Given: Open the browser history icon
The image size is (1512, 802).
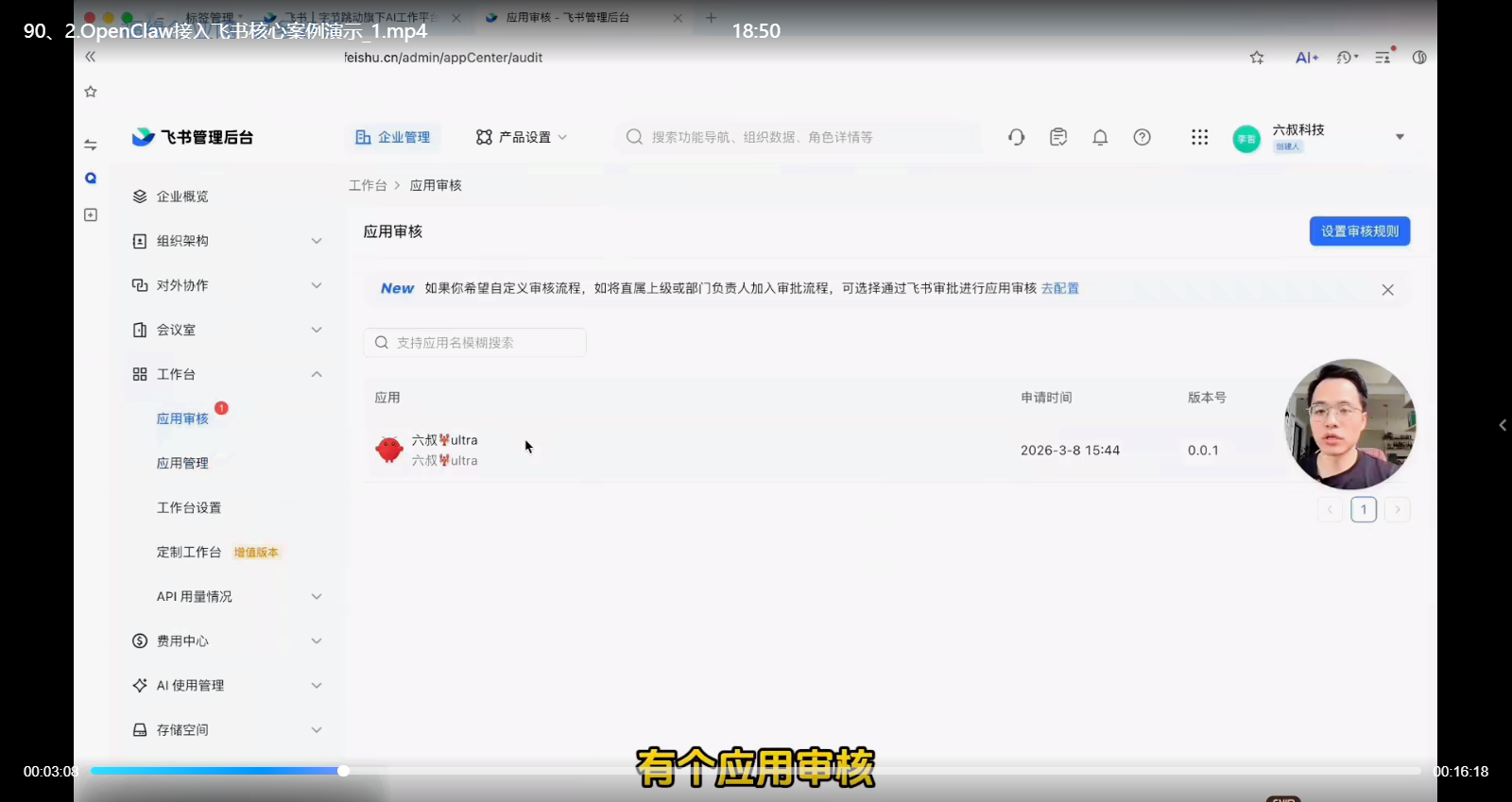Looking at the screenshot, I should 1348,58.
